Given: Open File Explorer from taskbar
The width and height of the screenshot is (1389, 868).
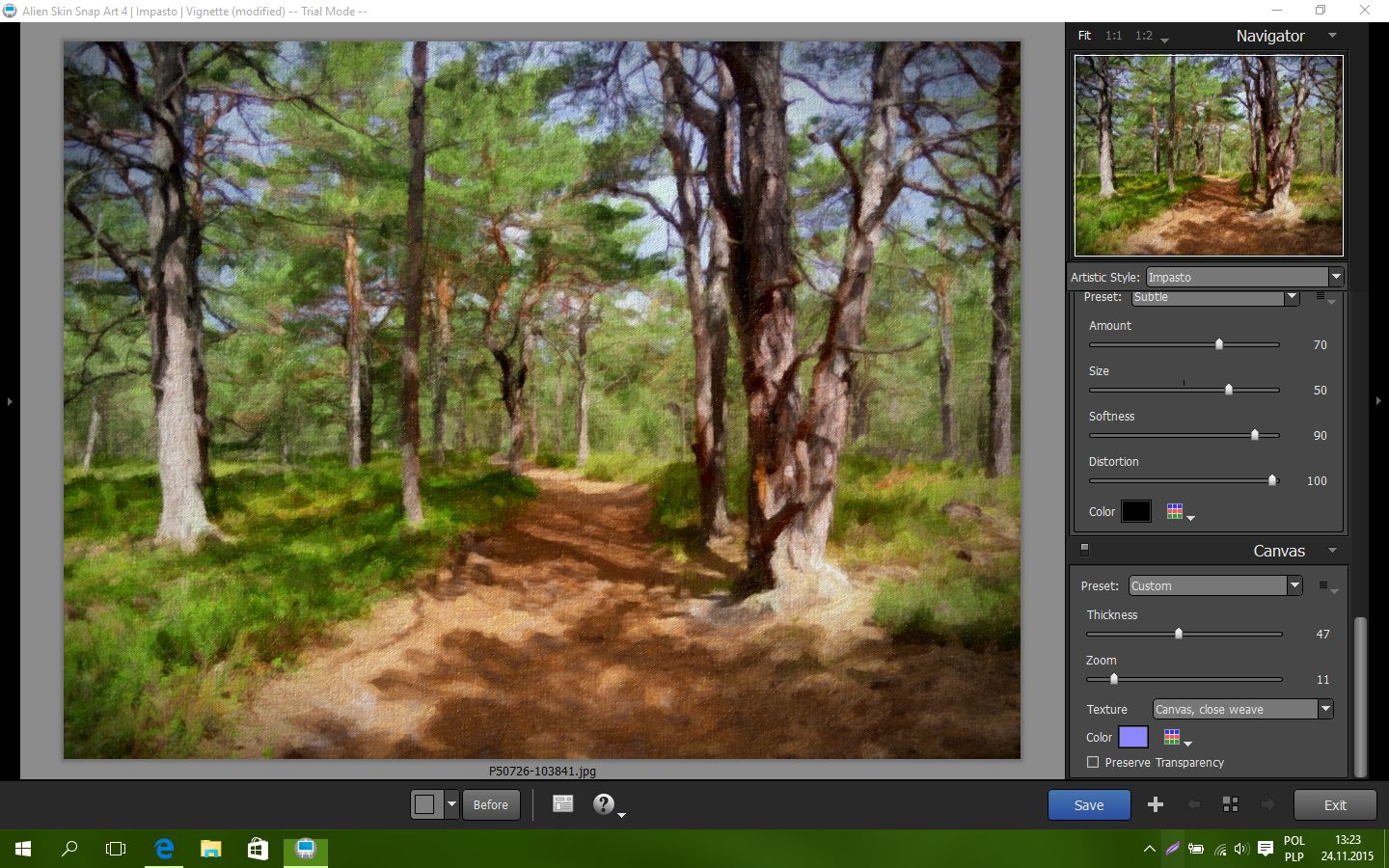Looking at the screenshot, I should tap(210, 849).
